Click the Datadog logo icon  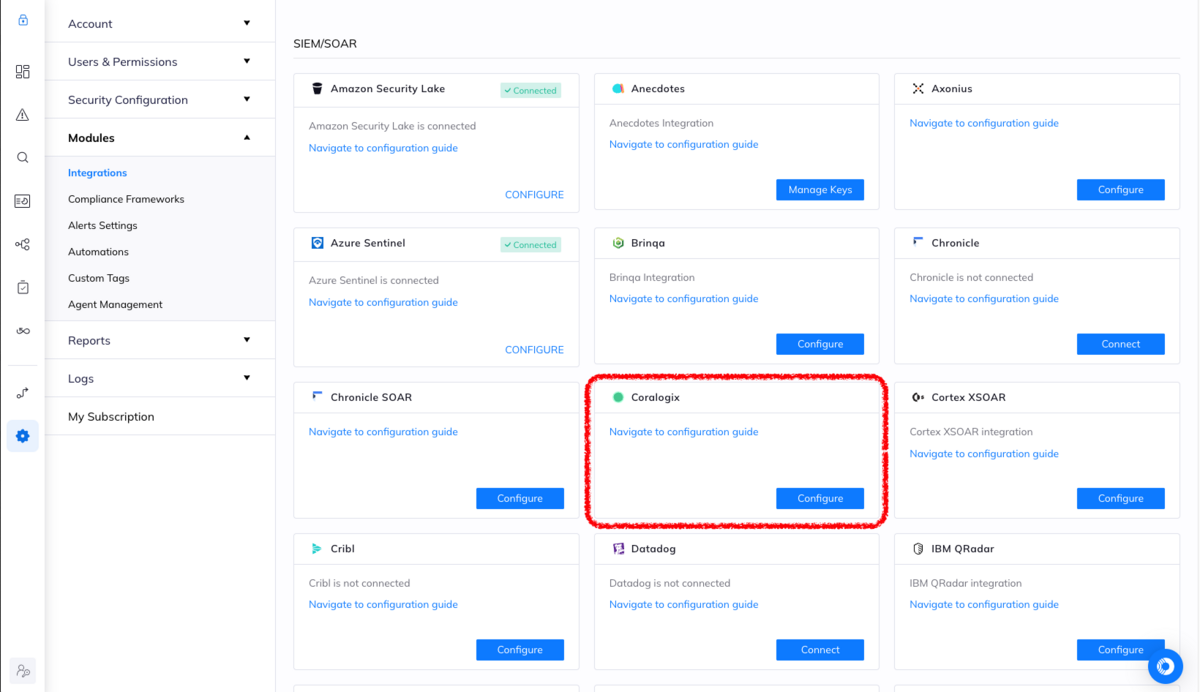pyautogui.click(x=618, y=549)
